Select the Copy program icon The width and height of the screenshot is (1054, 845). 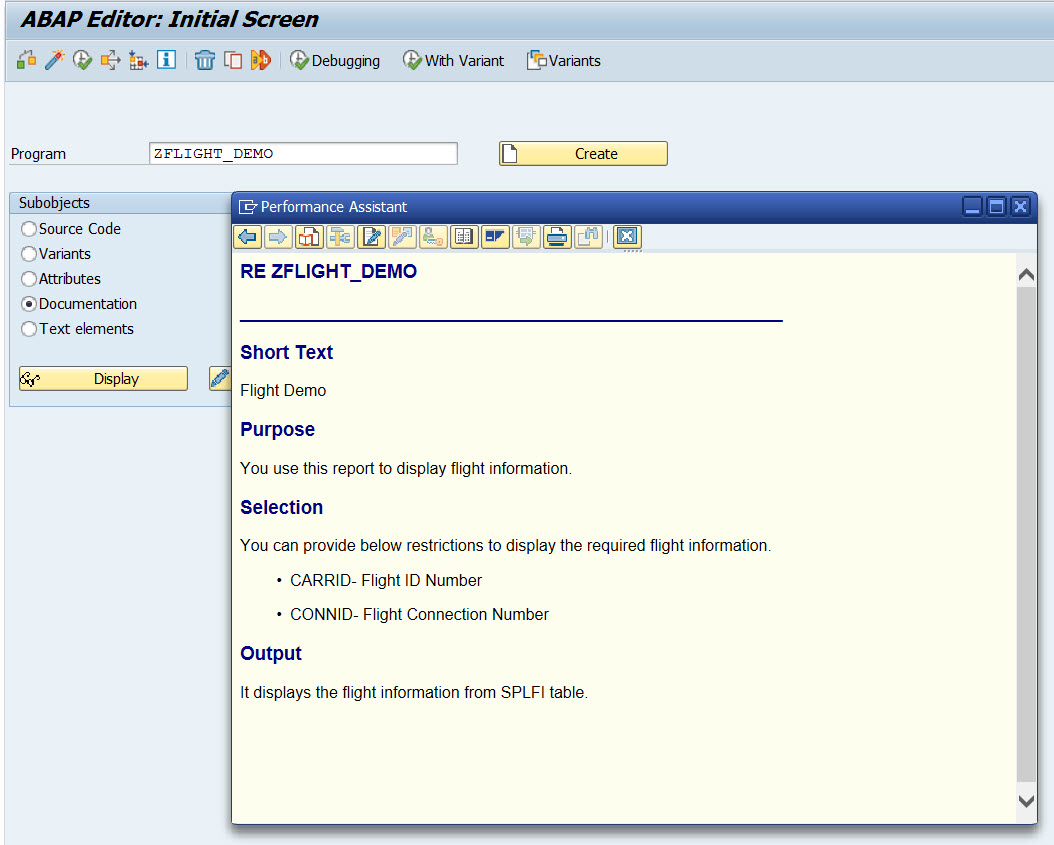(x=232, y=60)
